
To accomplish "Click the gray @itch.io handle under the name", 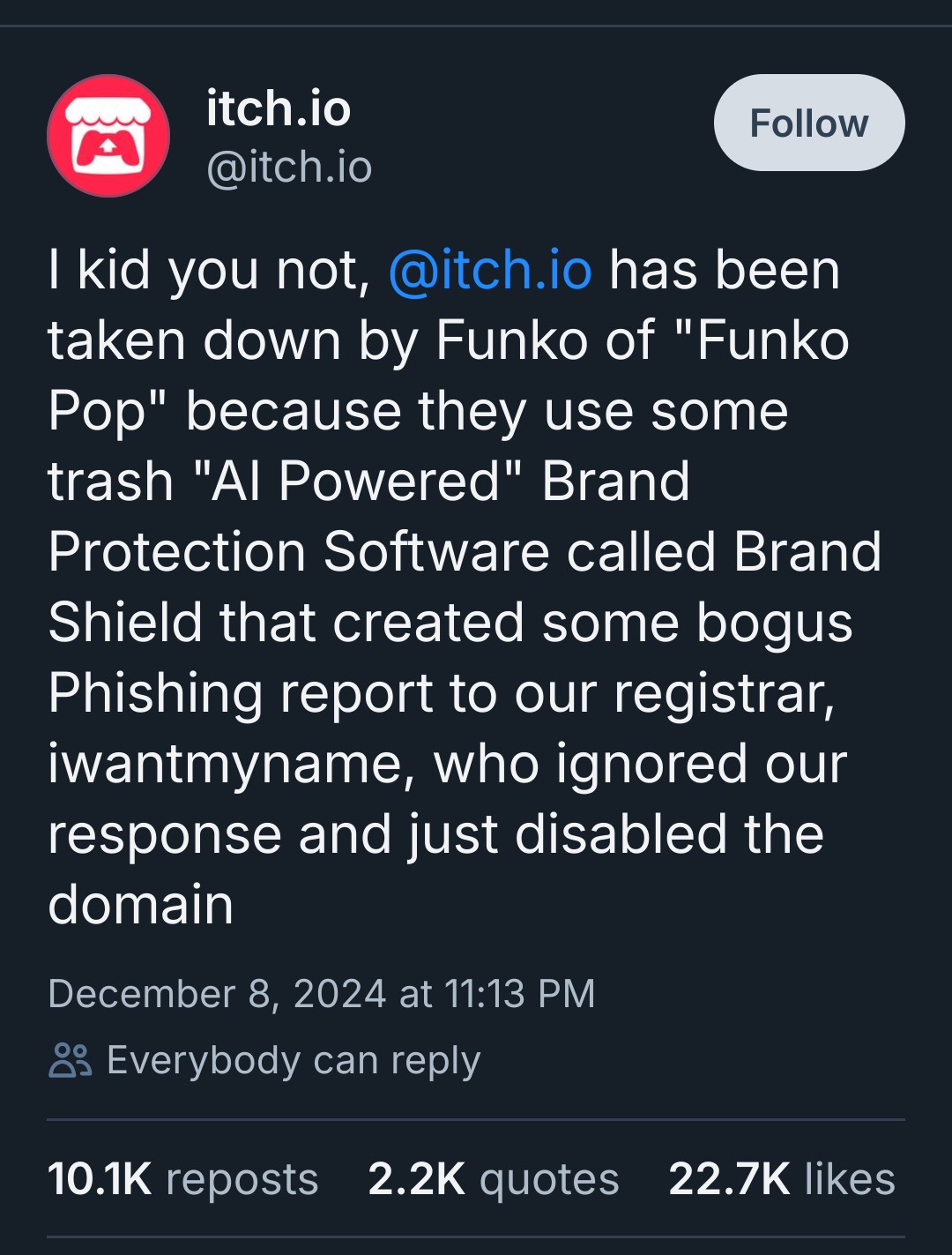I will click(289, 168).
